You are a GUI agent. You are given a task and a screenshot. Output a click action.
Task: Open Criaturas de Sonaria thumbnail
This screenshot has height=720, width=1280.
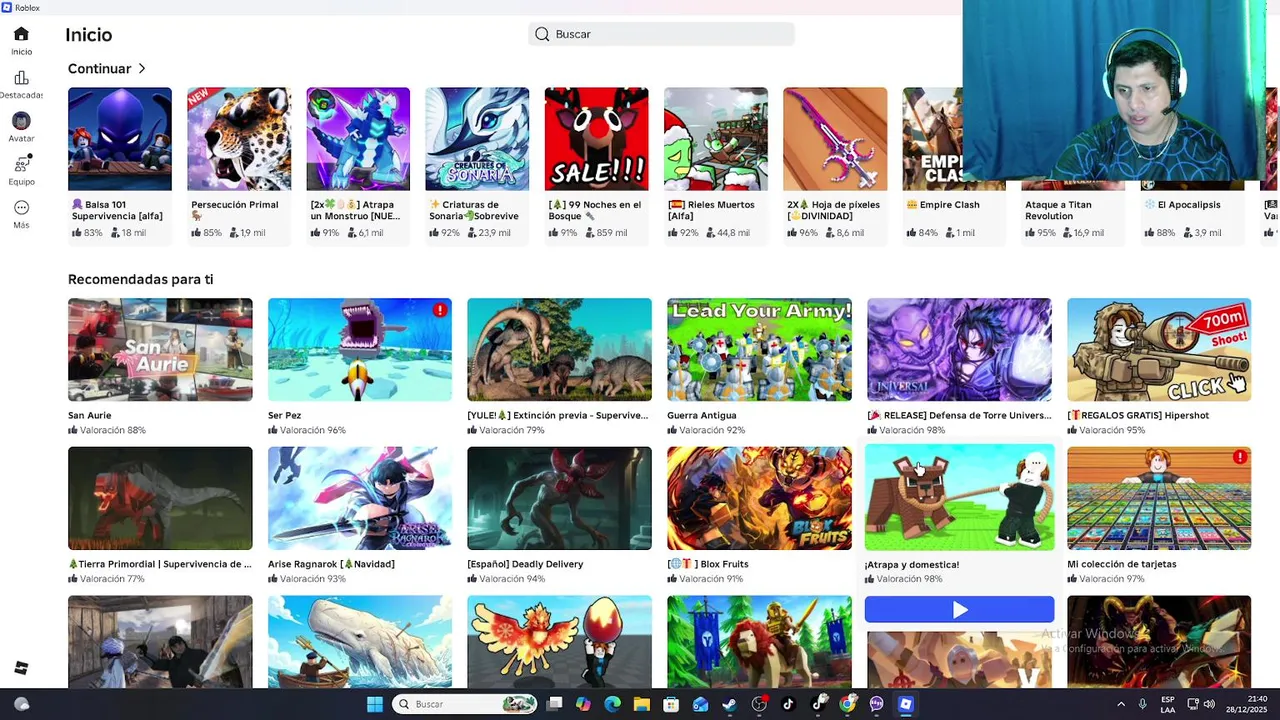coord(477,139)
